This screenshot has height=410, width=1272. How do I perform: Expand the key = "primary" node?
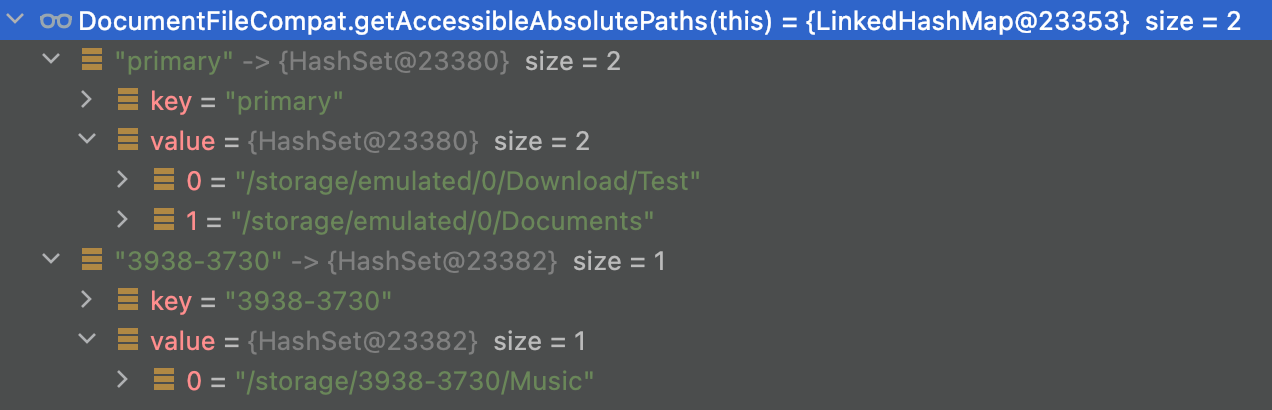(87, 101)
